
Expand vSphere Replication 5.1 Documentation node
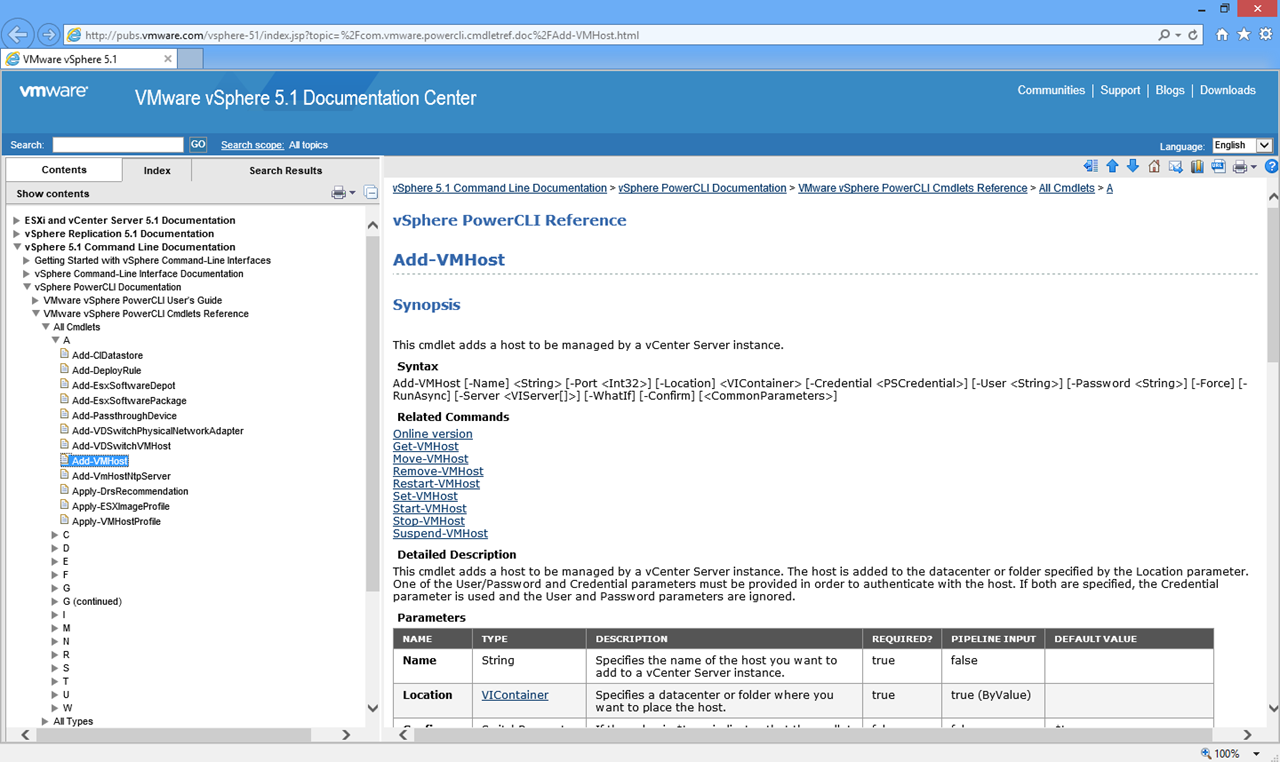16,234
